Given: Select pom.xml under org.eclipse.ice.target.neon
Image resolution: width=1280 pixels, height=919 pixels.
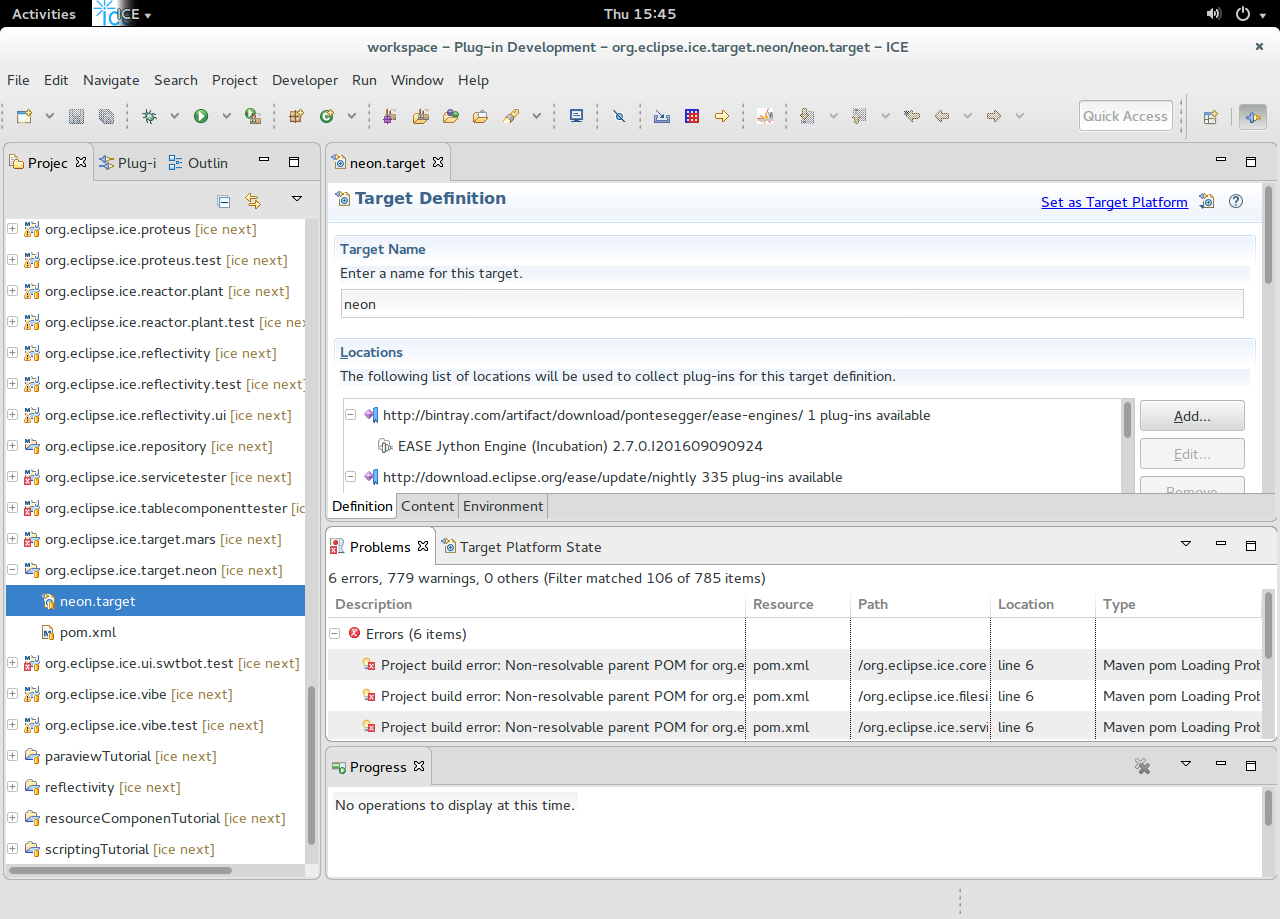Looking at the screenshot, I should 88,632.
